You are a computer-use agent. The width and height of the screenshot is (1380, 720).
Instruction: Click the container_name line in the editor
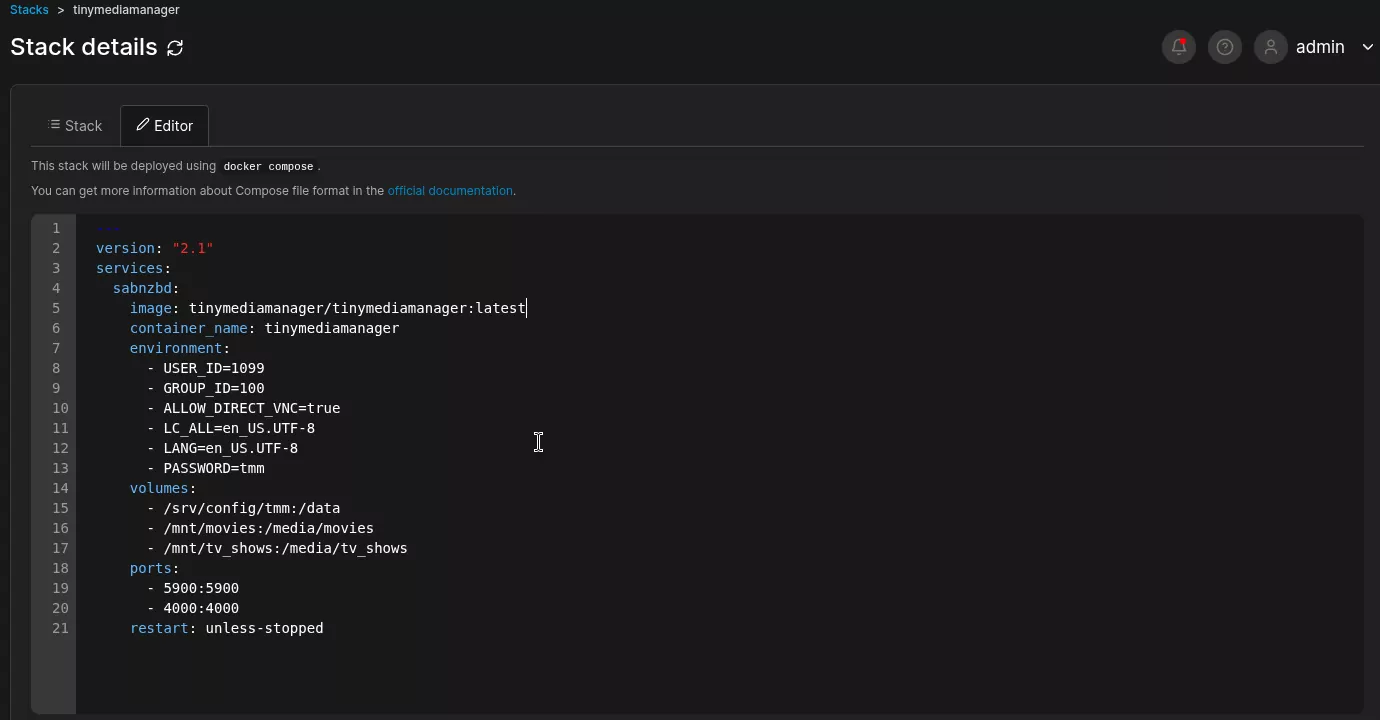tap(264, 328)
